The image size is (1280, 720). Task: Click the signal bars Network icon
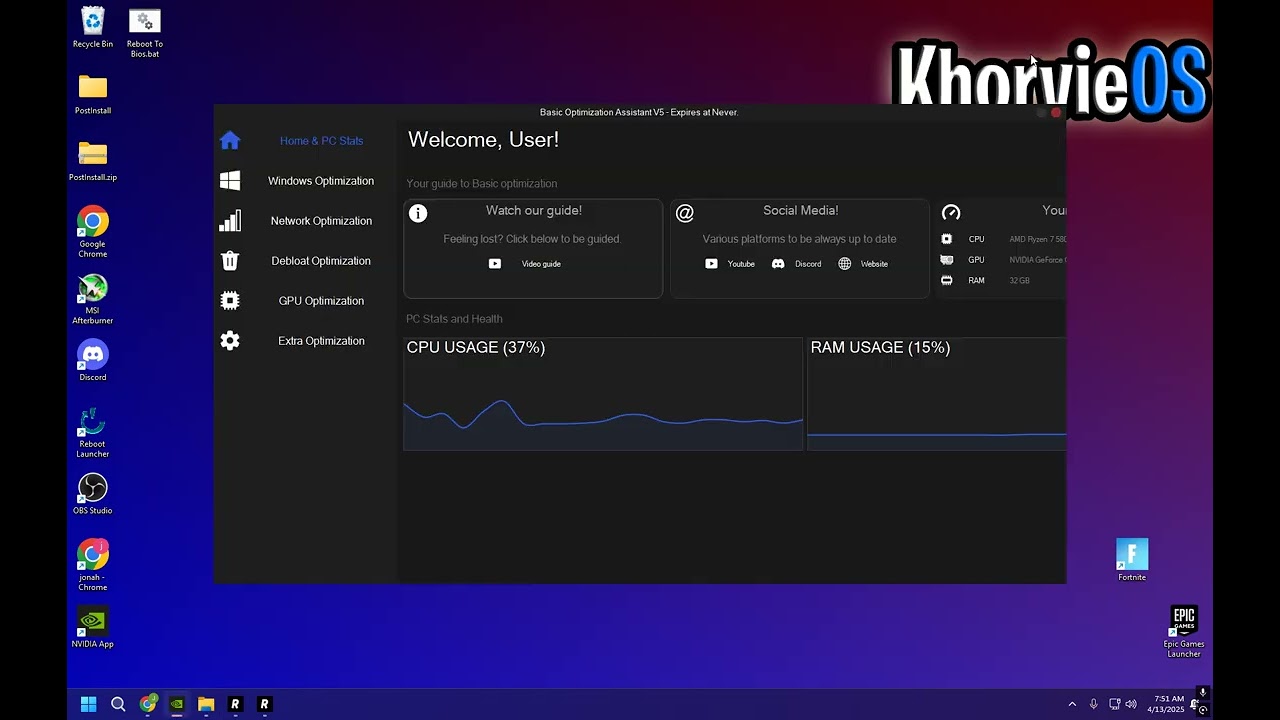click(230, 221)
